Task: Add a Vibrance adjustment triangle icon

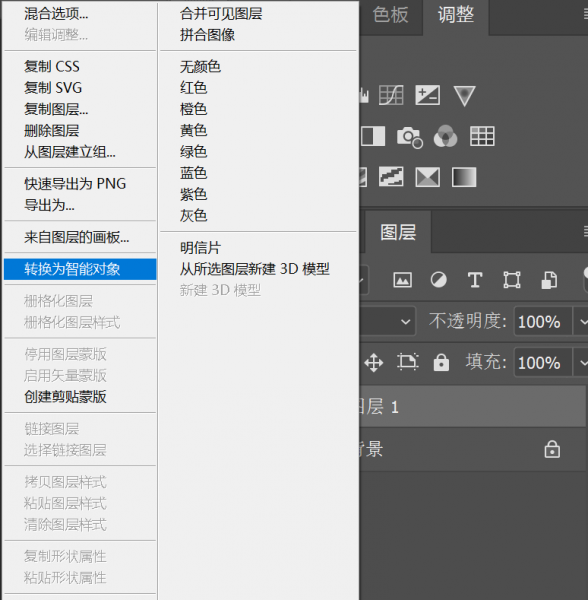Action: pos(464,96)
